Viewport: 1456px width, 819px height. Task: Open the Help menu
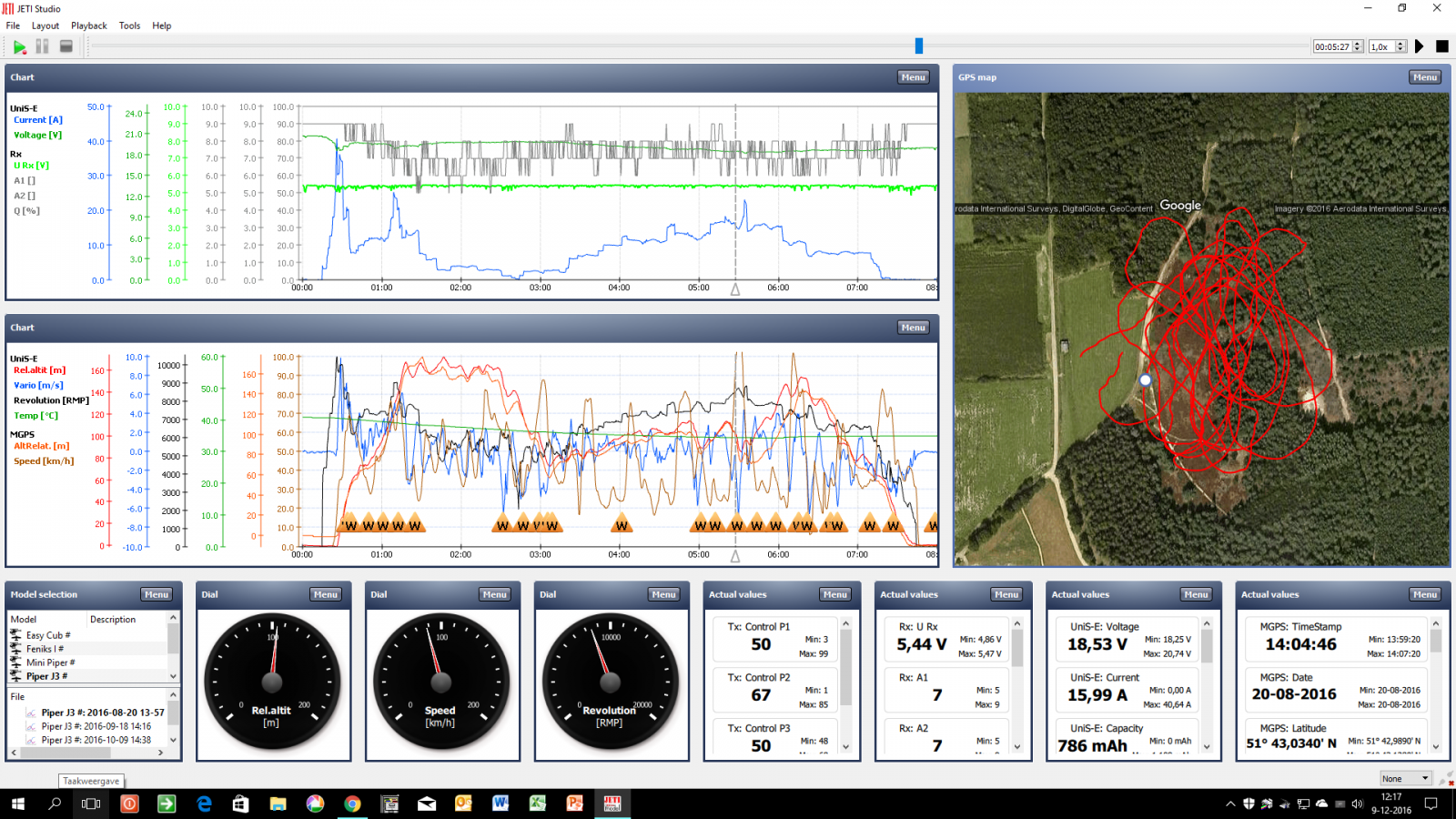click(x=162, y=25)
